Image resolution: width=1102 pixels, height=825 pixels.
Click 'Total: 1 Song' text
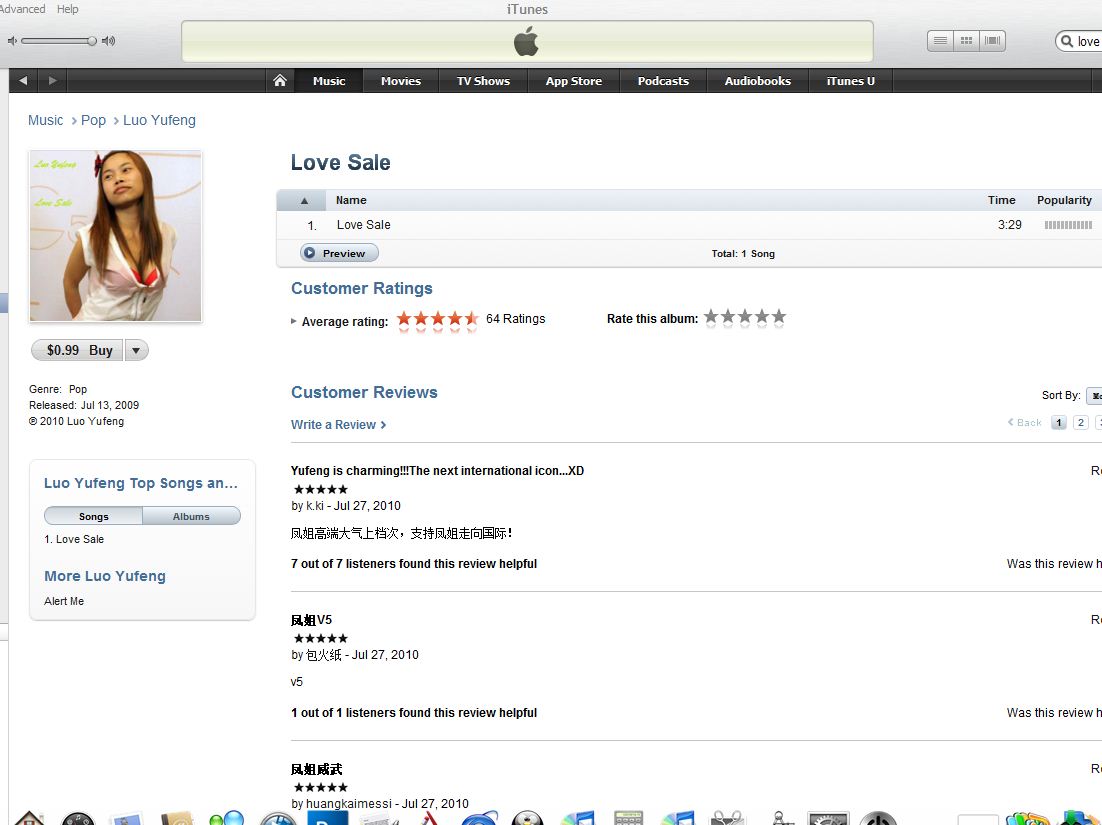(x=743, y=254)
